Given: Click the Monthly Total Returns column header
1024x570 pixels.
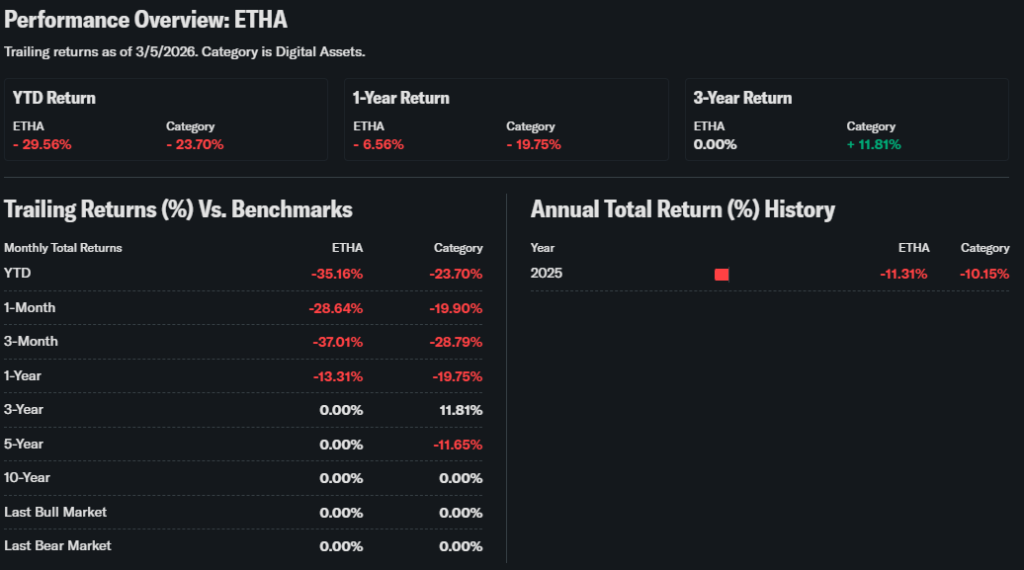Looking at the screenshot, I should coord(63,247).
